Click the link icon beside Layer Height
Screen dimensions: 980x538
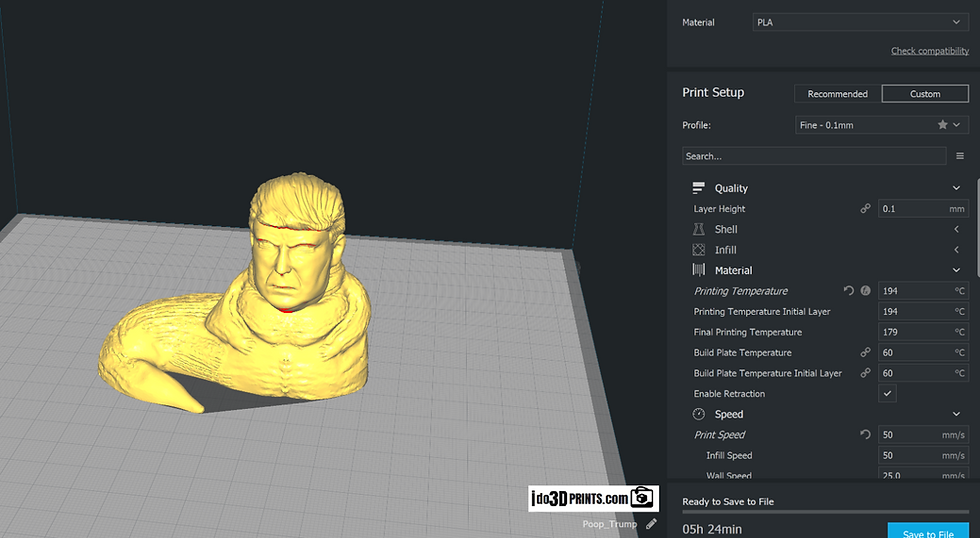pyautogui.click(x=865, y=209)
